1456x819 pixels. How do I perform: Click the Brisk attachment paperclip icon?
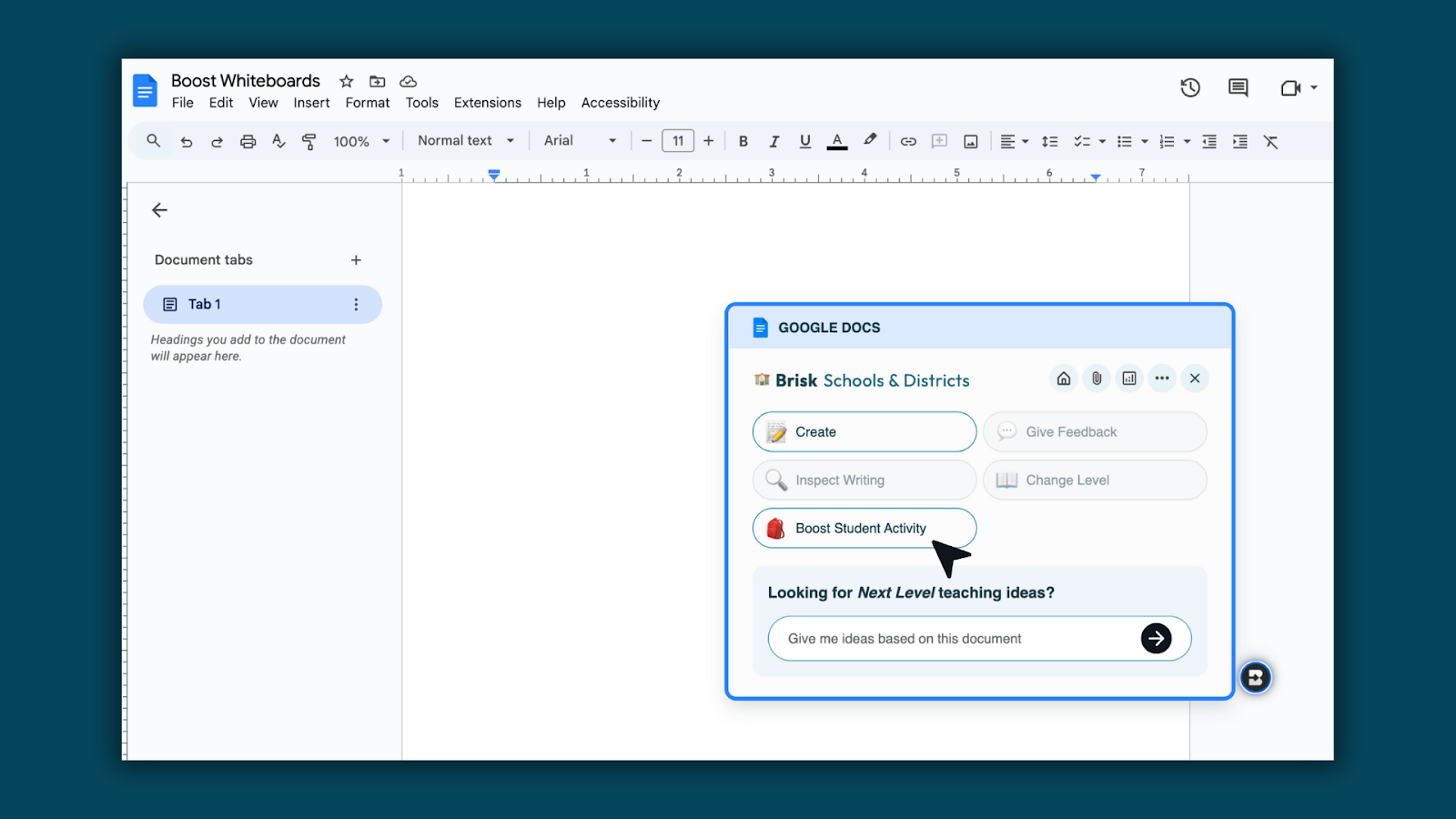pos(1097,379)
